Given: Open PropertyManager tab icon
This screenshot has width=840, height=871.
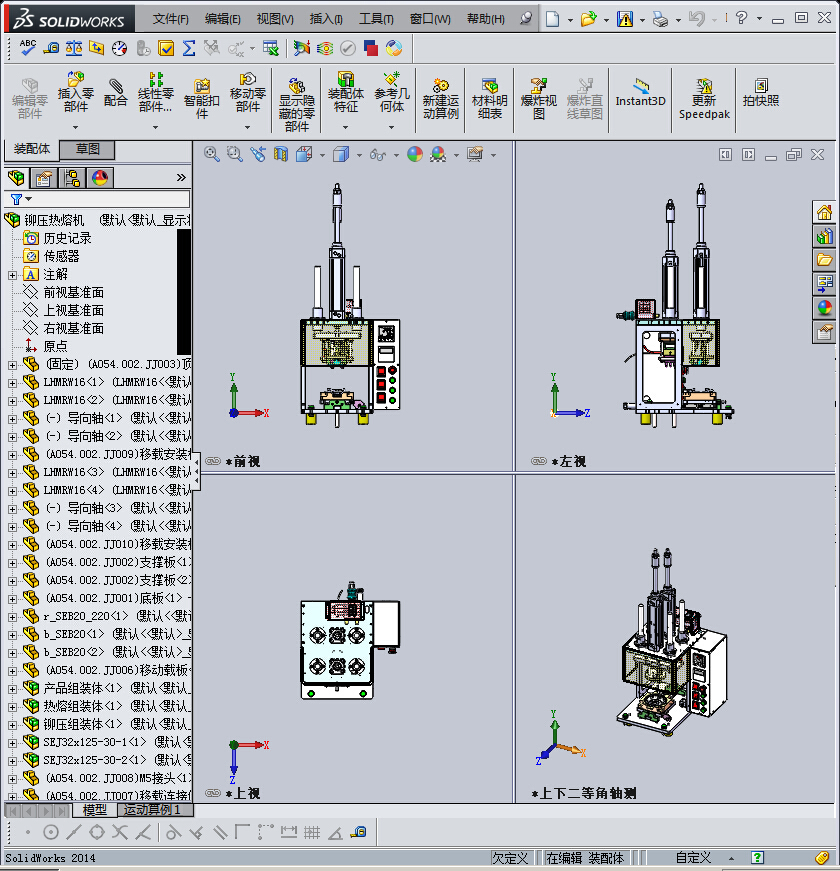Looking at the screenshot, I should tap(43, 178).
